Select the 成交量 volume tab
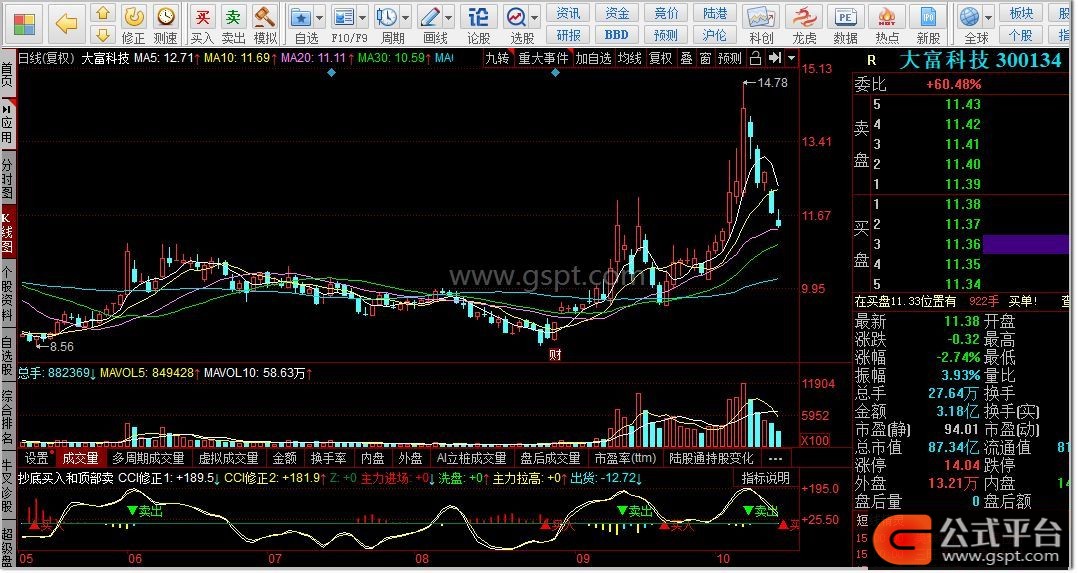The height and width of the screenshot is (573, 1078). click(80, 458)
